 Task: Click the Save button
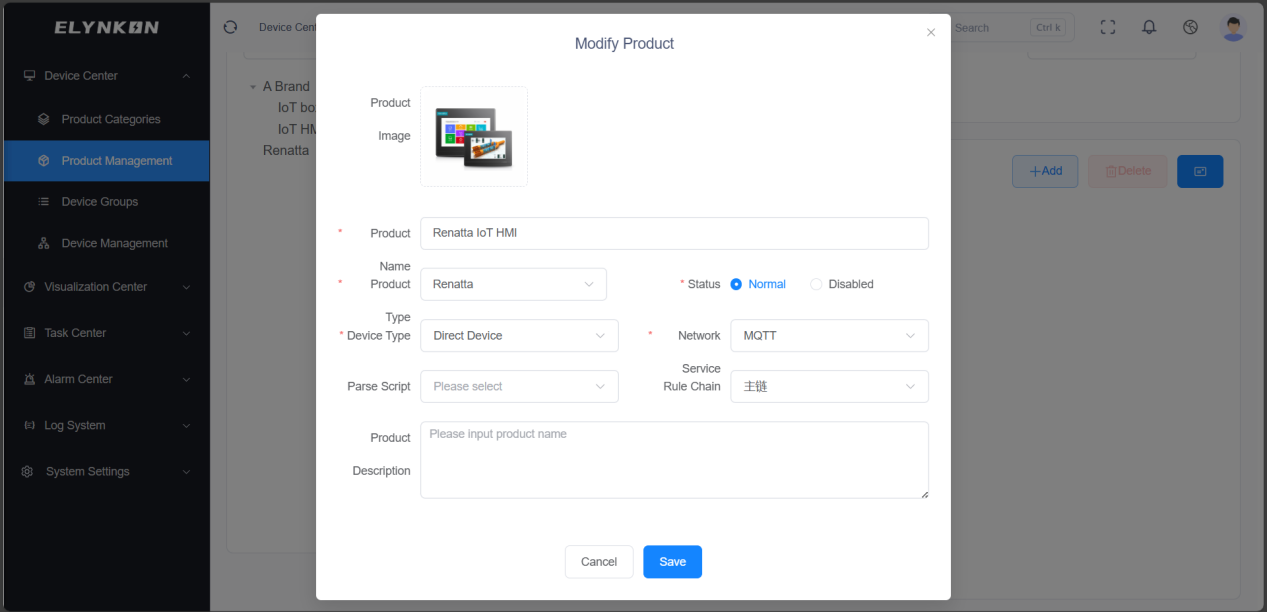pos(672,562)
